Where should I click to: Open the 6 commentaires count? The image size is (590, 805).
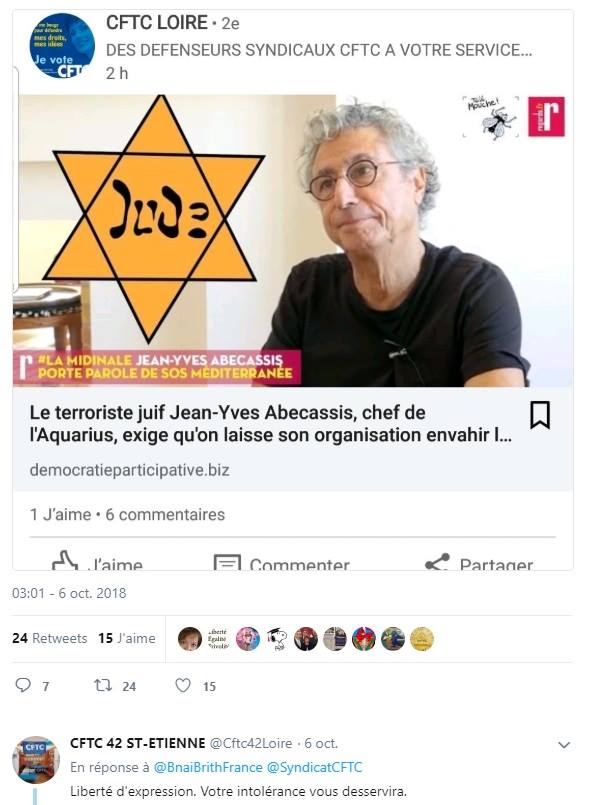coord(165,514)
